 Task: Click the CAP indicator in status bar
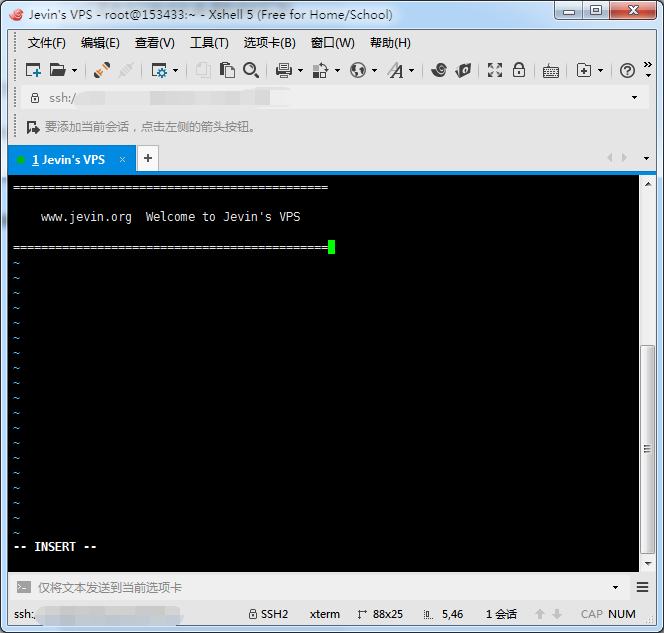click(592, 614)
